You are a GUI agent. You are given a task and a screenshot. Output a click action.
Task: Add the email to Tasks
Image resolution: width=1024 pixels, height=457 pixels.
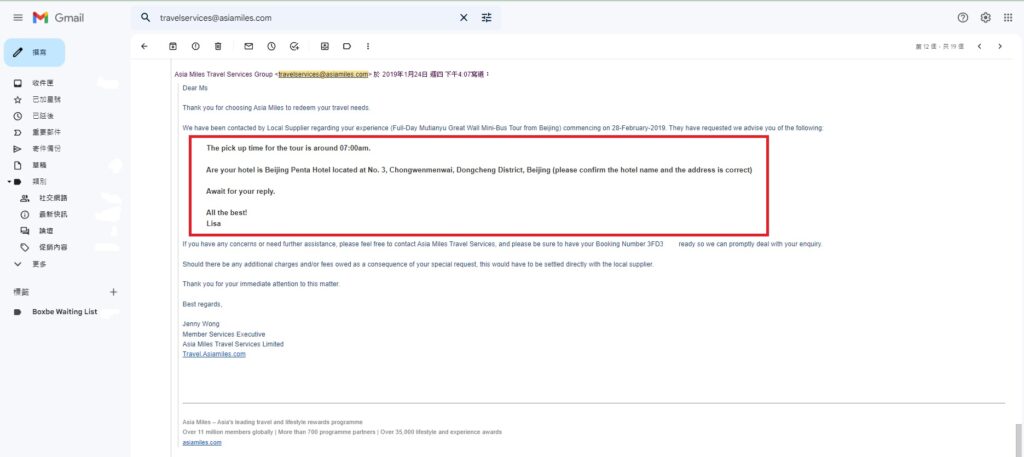coord(294,46)
